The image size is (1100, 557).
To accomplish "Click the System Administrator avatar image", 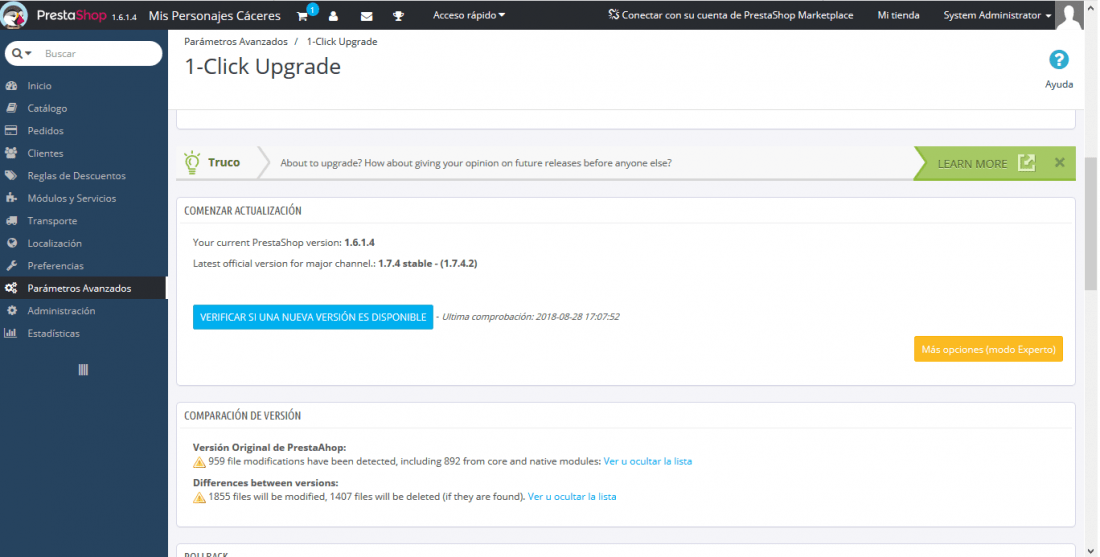I will [x=1069, y=15].
